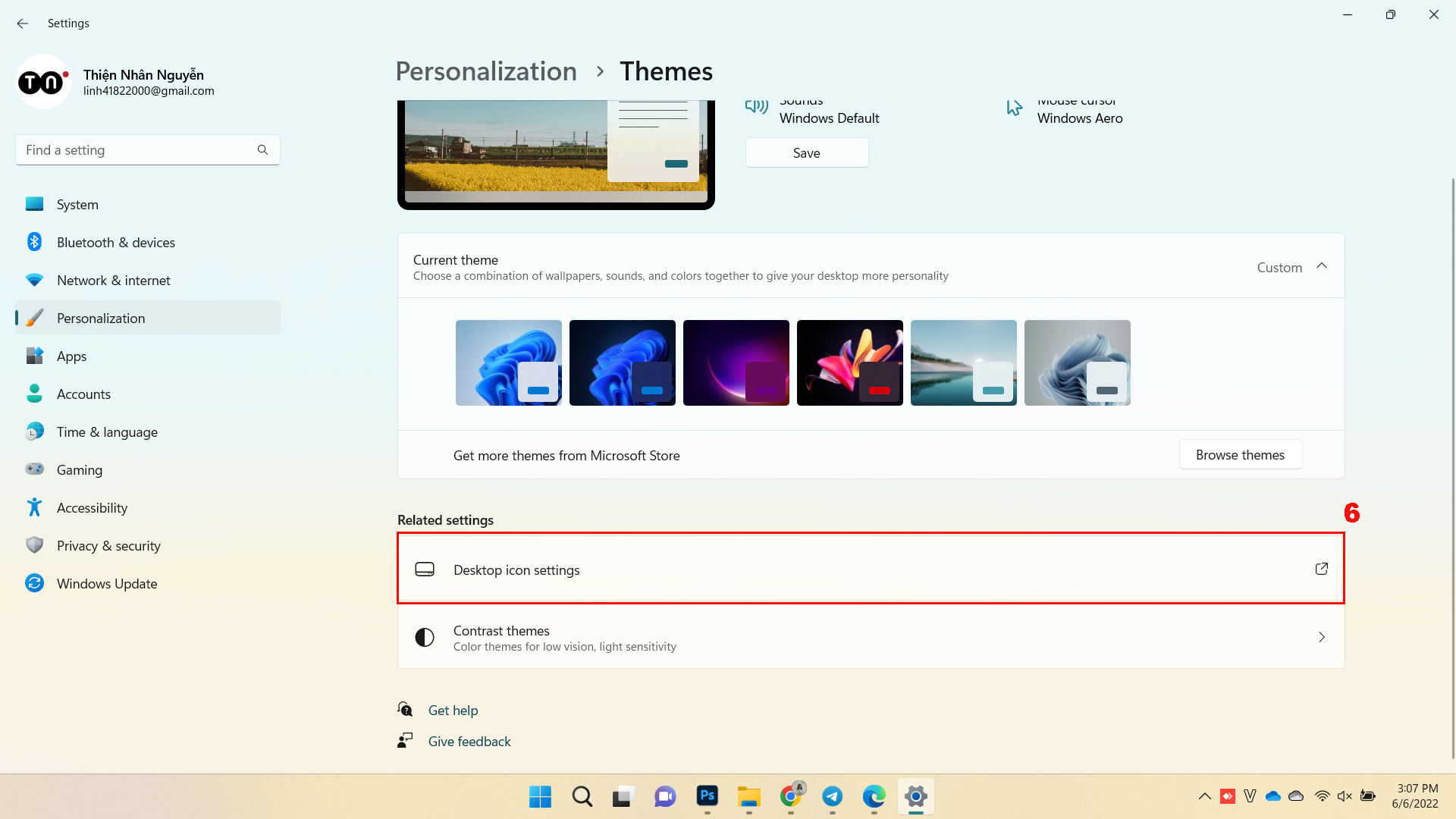This screenshot has height=819, width=1456.
Task: Select the purple Glow theme
Action: coord(736,362)
